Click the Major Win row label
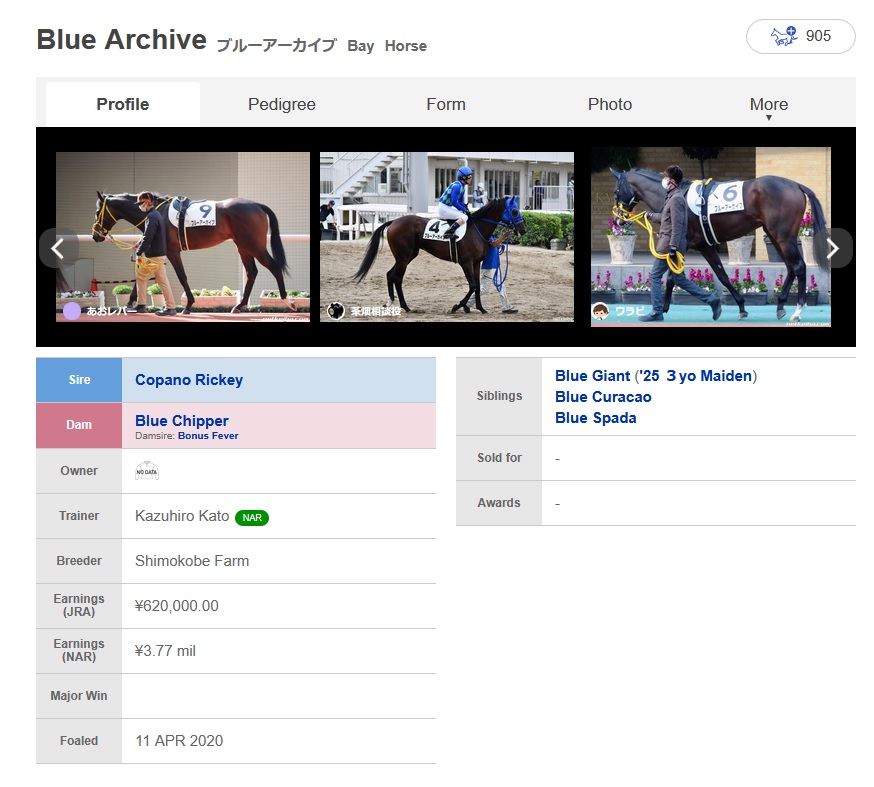This screenshot has width=874, height=787. click(x=79, y=696)
